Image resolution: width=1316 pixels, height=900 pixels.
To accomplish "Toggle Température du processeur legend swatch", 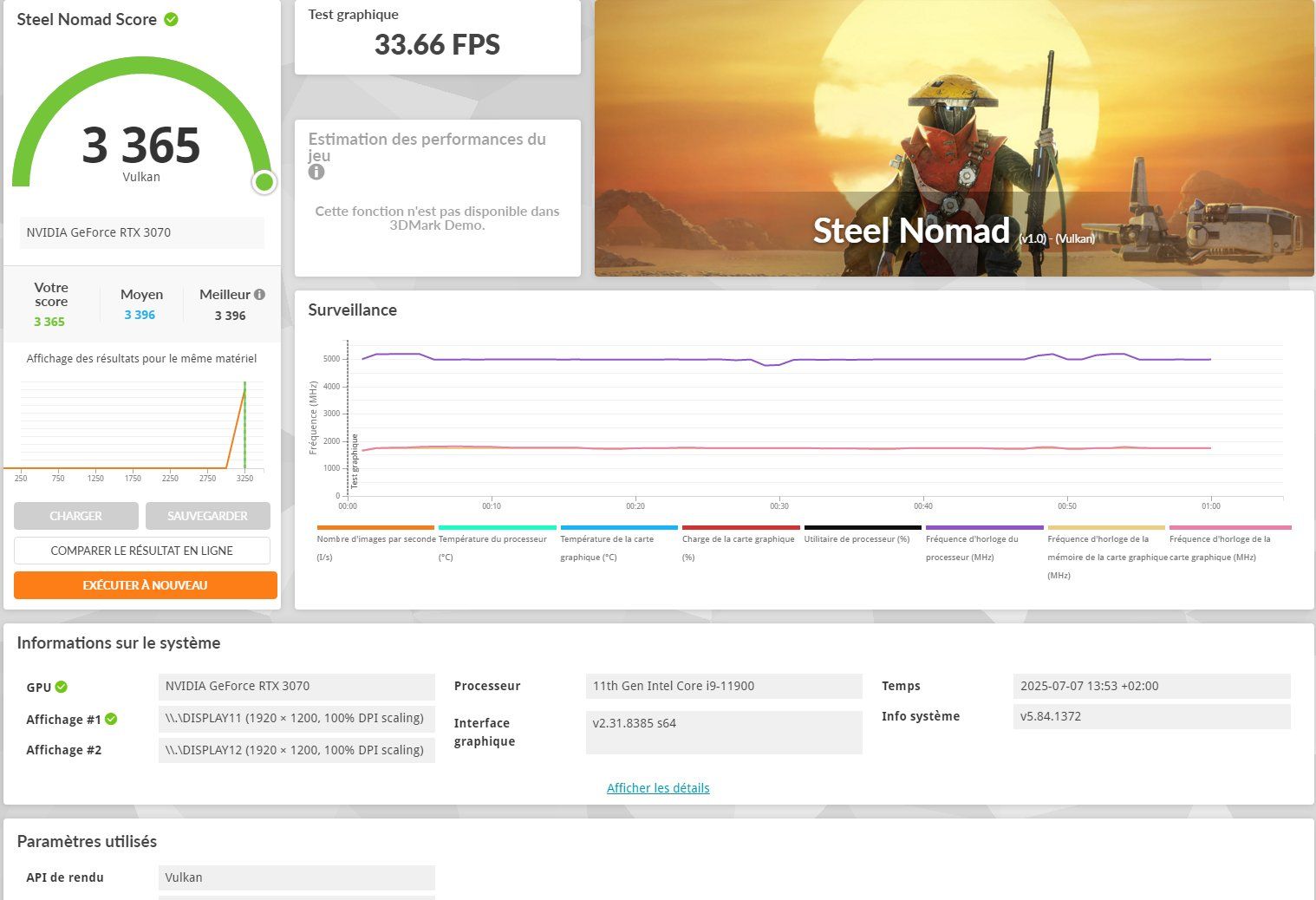I will point(498,527).
